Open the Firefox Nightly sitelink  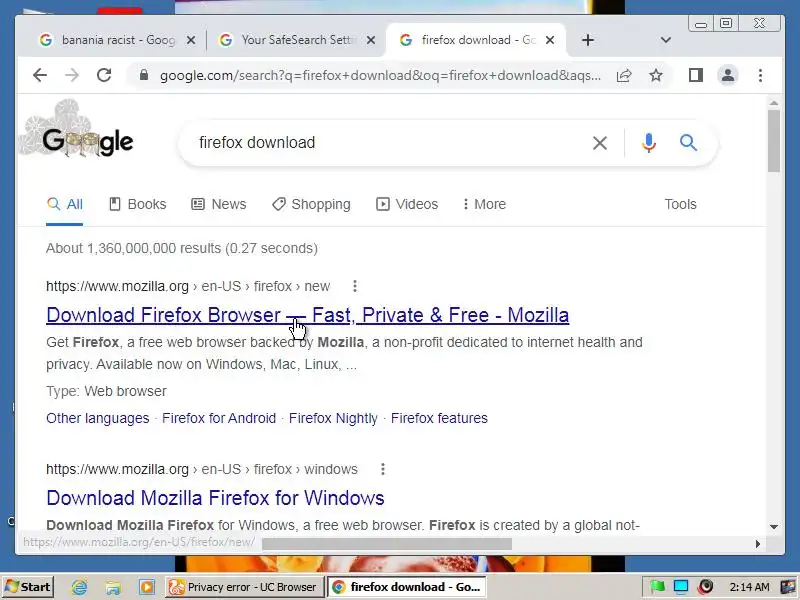click(333, 418)
